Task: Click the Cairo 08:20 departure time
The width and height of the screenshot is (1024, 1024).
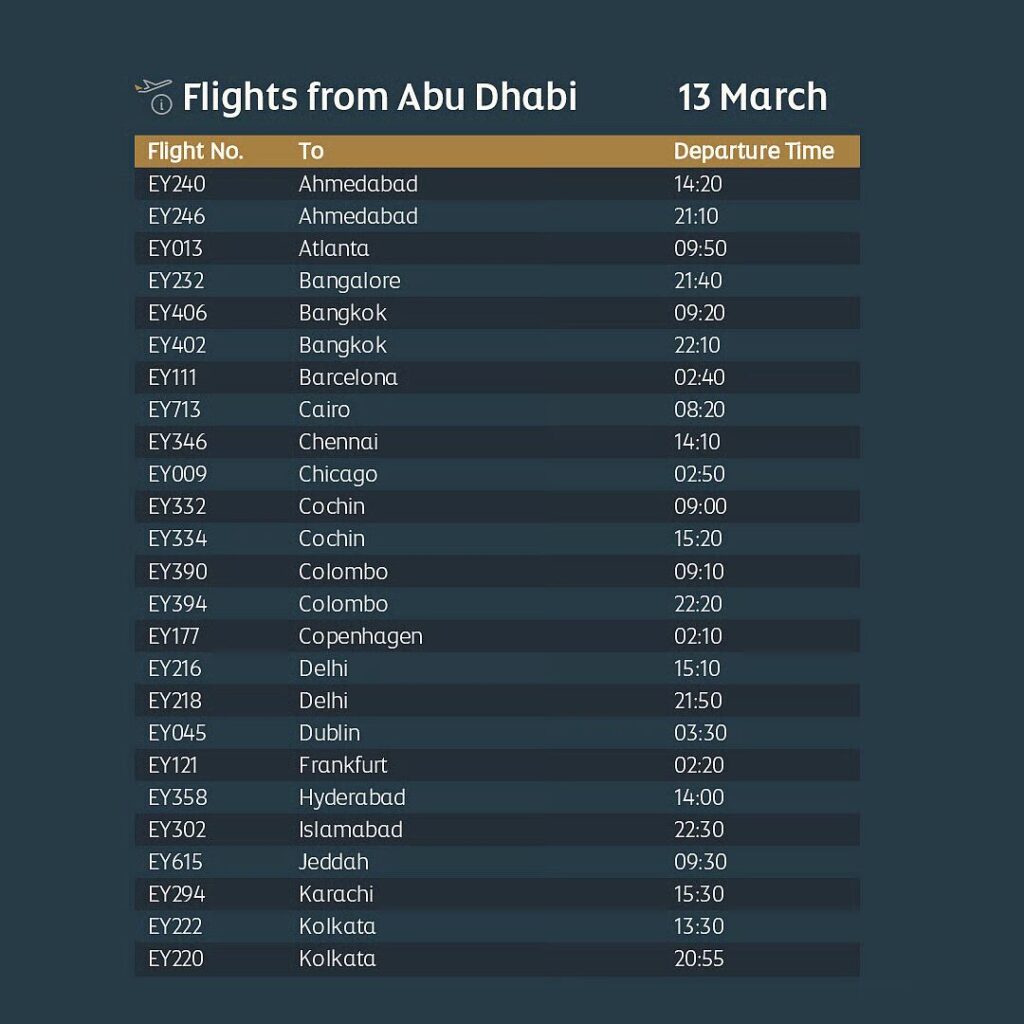Action: pos(699,410)
